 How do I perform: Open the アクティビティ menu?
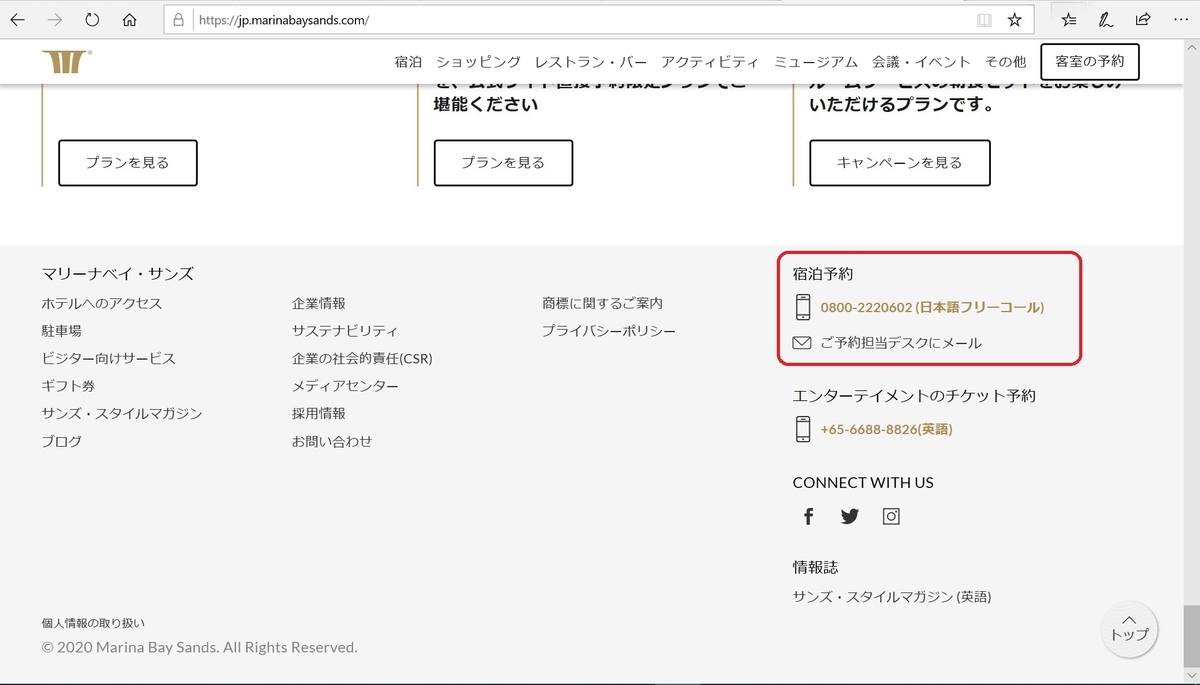click(x=710, y=62)
